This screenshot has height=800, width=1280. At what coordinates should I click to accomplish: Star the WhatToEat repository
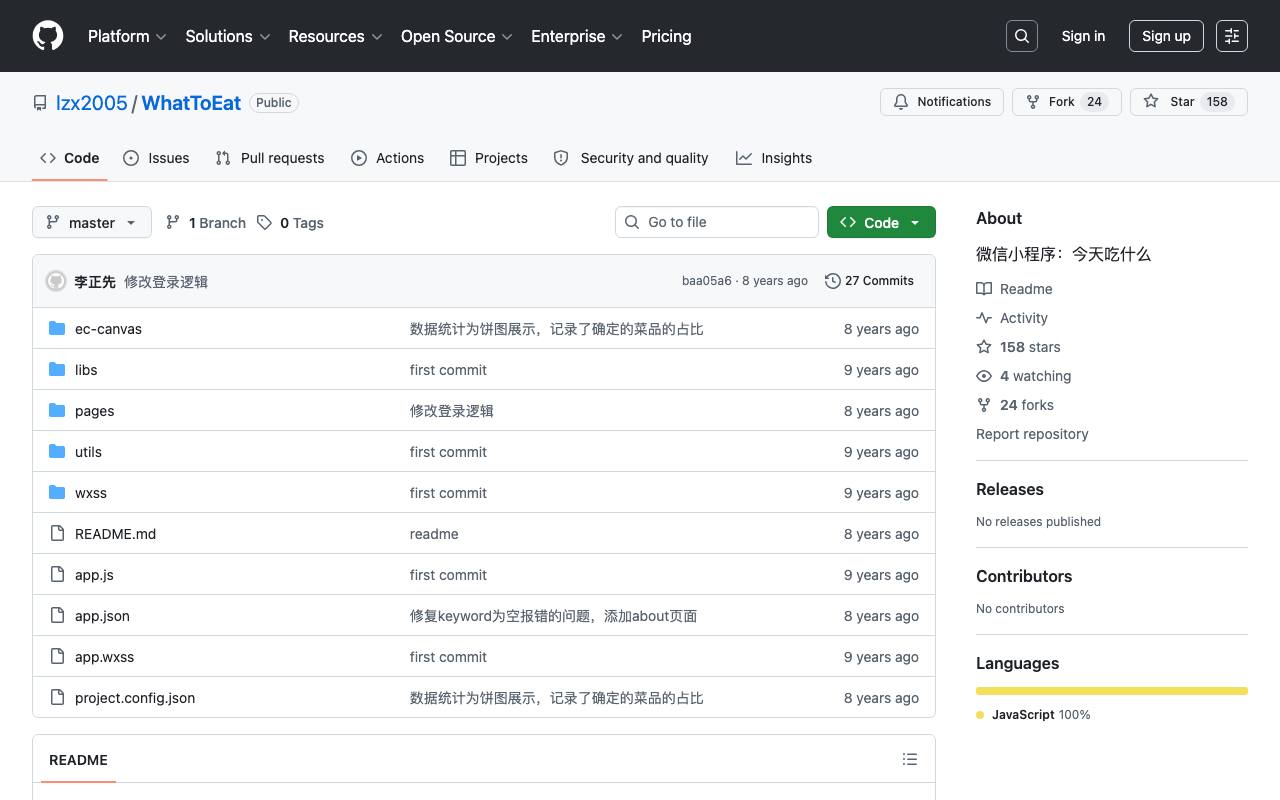(1189, 102)
